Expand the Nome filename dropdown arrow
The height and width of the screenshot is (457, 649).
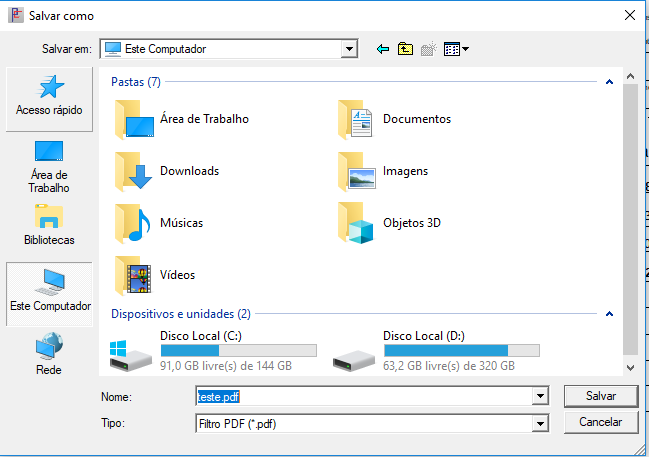(540, 396)
